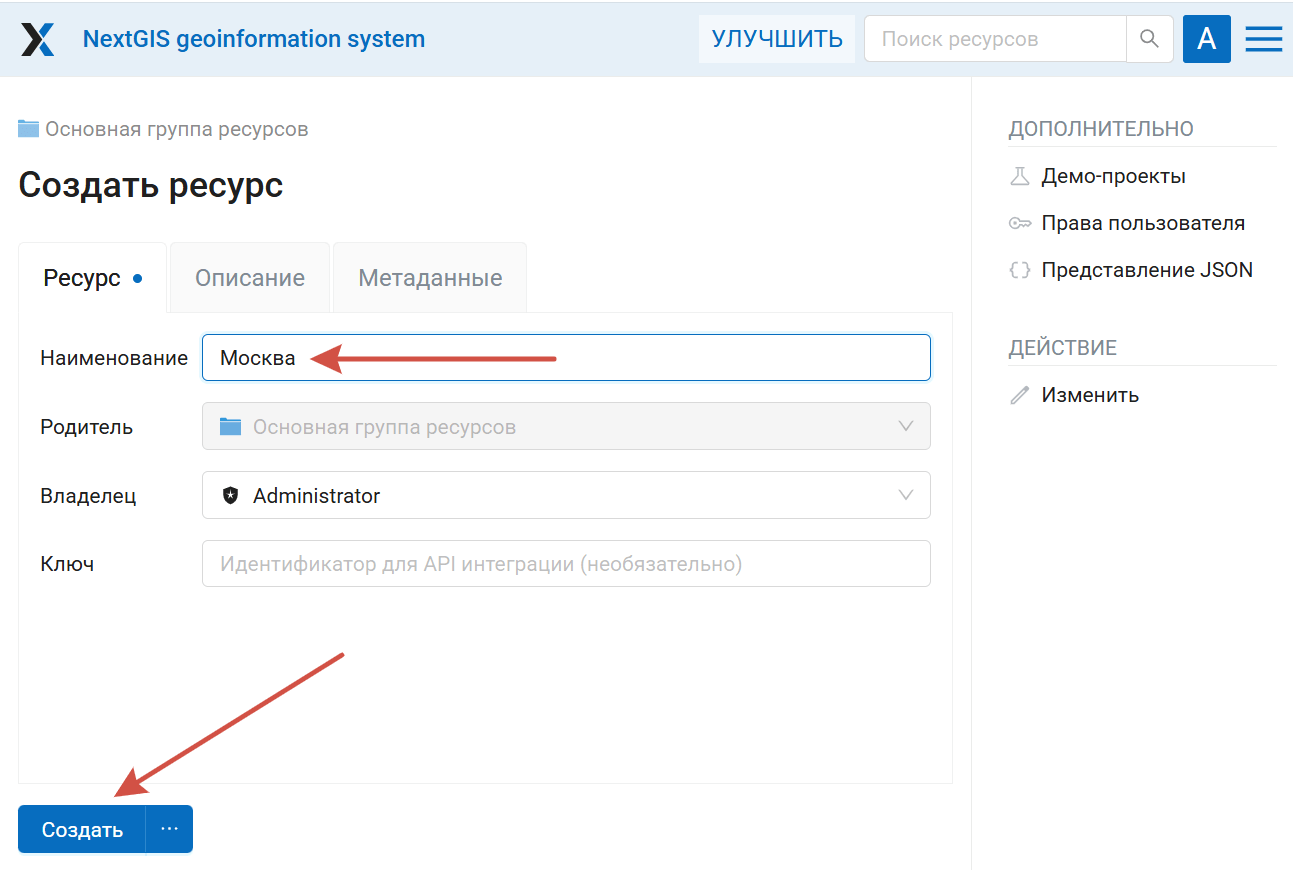Select the Ресурс tab
Image resolution: width=1293 pixels, height=870 pixels.
click(82, 278)
